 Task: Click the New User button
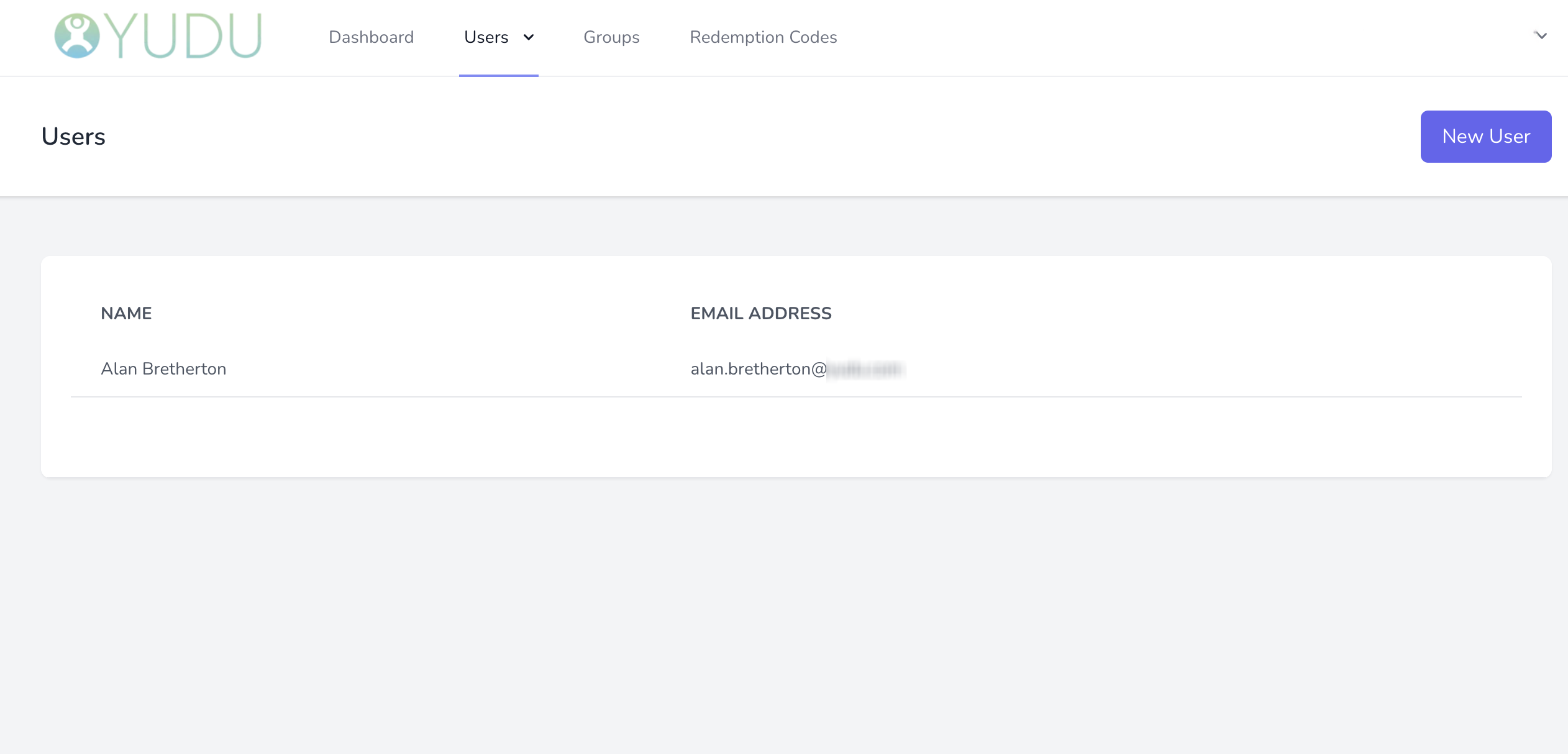point(1485,136)
